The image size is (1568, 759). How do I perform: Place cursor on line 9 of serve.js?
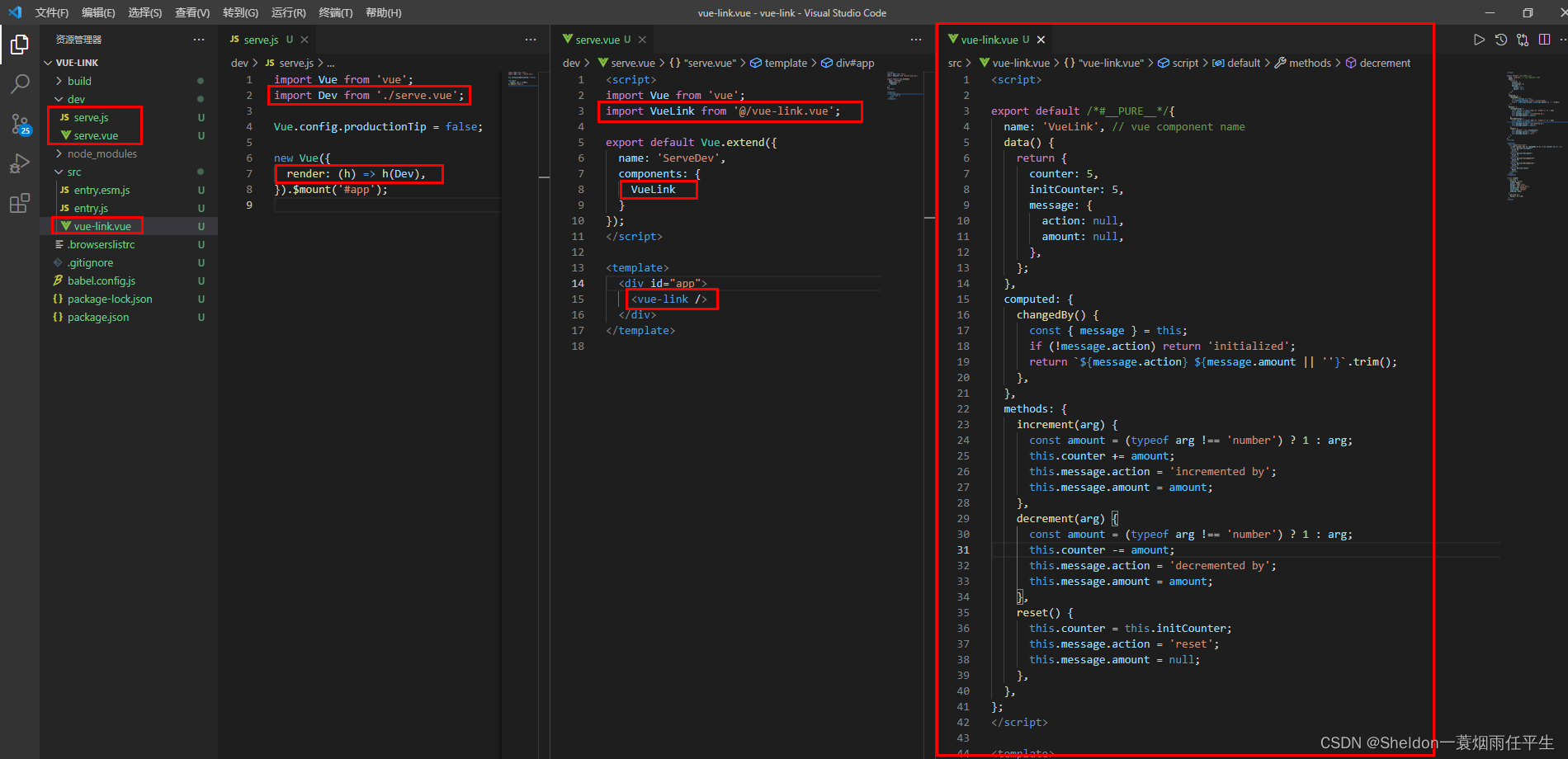(386, 205)
